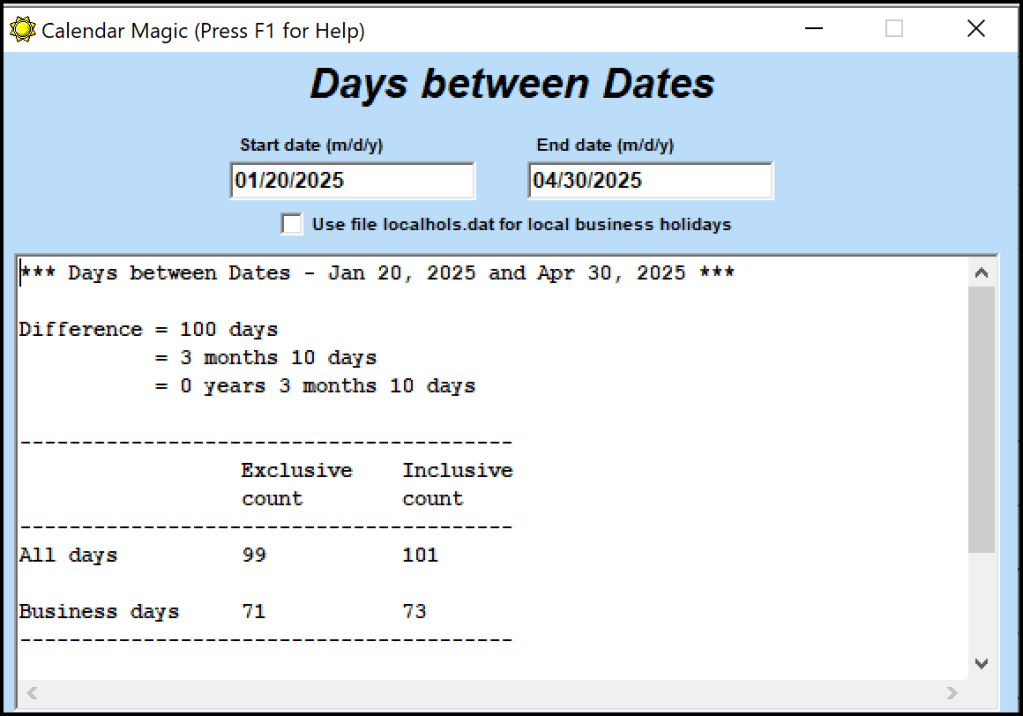1023x716 pixels.
Task: Click the vertical scrollbar down arrow
Action: click(981, 663)
